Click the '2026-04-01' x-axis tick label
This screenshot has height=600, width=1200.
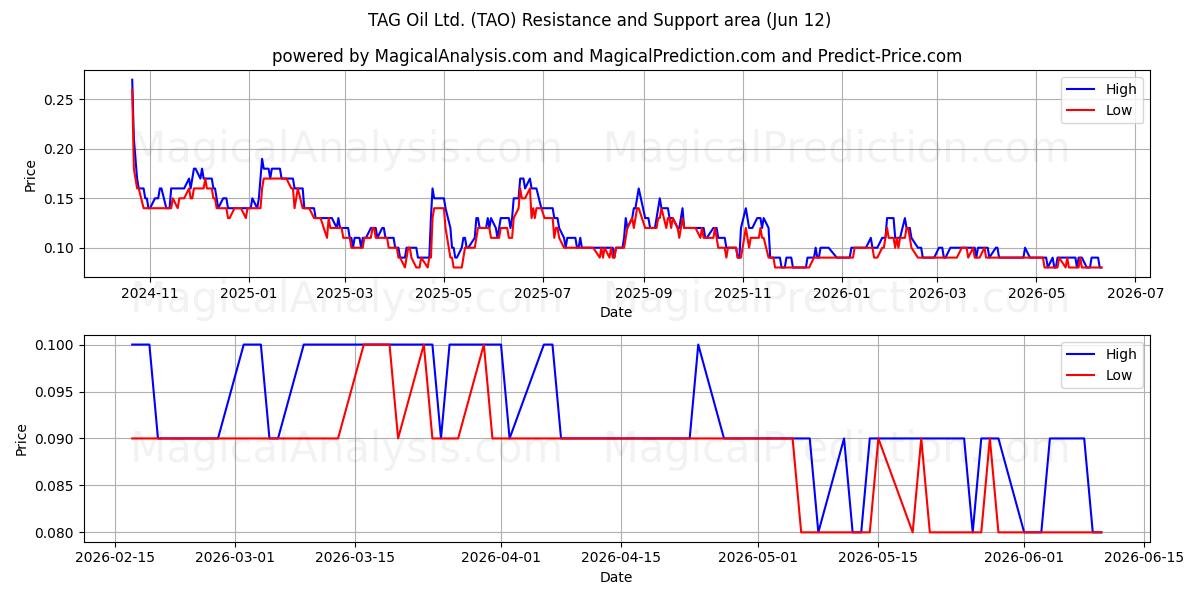click(x=501, y=558)
